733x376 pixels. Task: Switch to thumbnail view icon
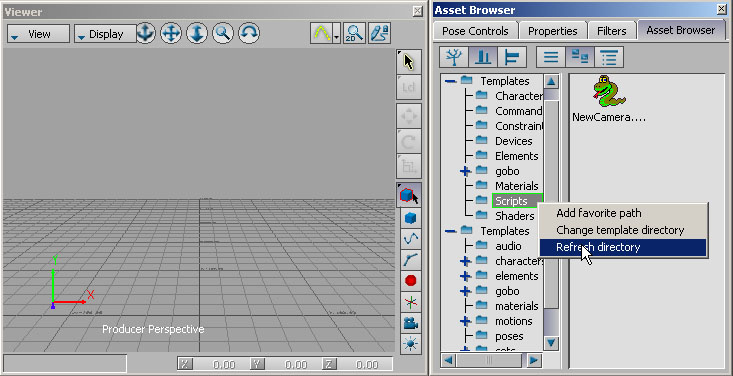click(580, 58)
